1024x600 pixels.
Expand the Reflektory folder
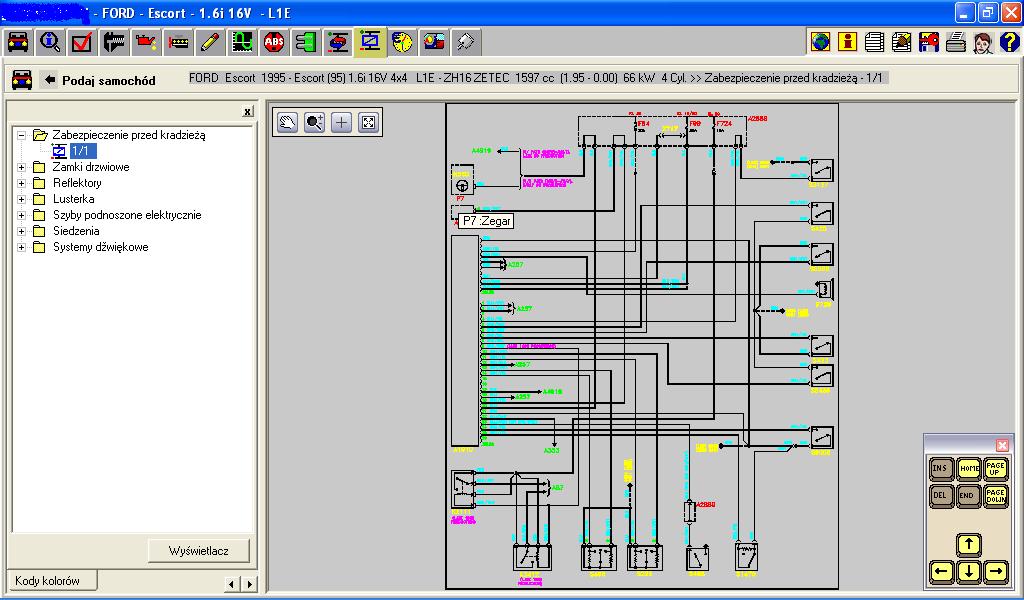22,183
